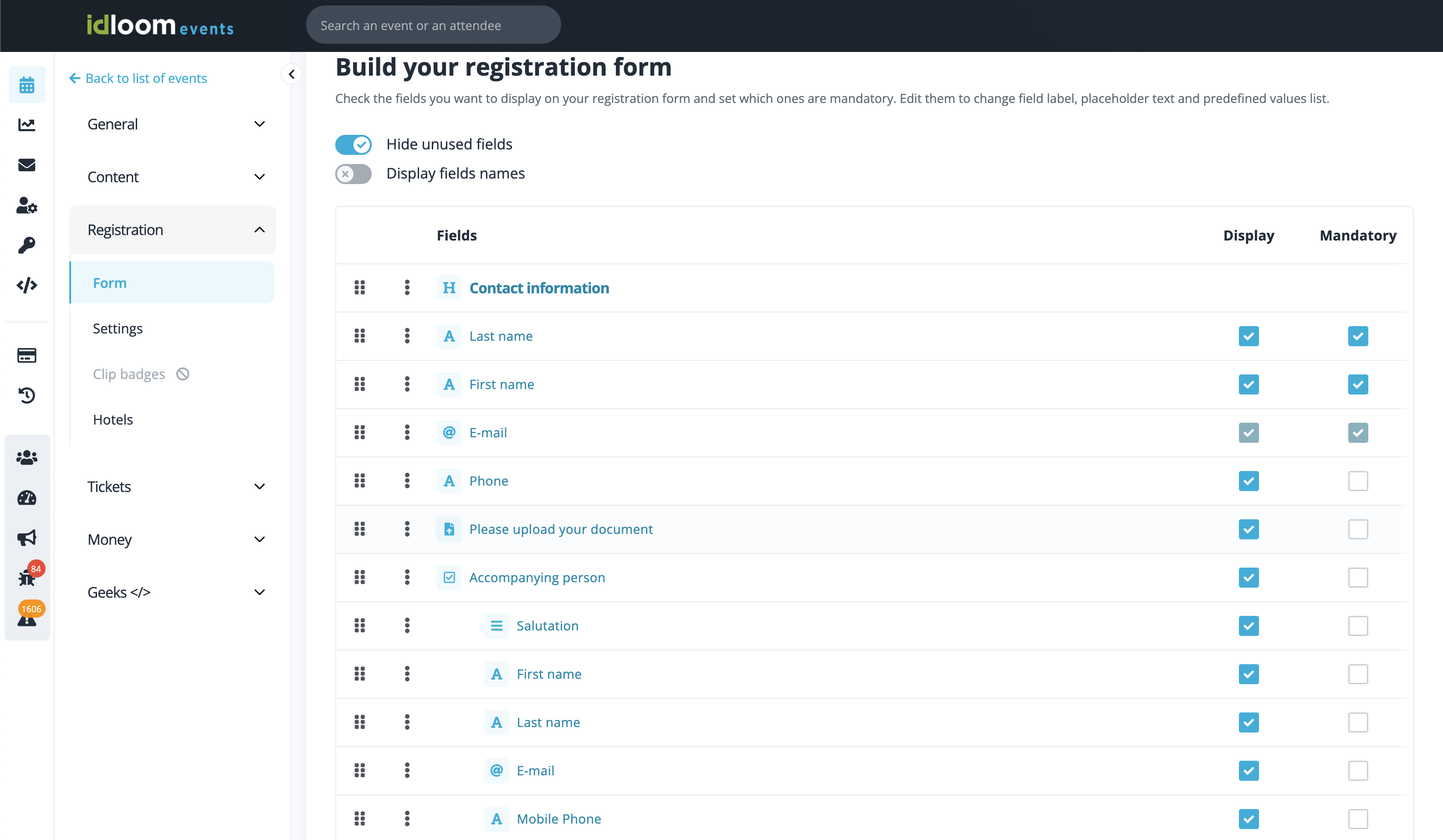Screen dimensions: 1443x840
Task: Click the key icon in sidebar
Action: click(26, 245)
